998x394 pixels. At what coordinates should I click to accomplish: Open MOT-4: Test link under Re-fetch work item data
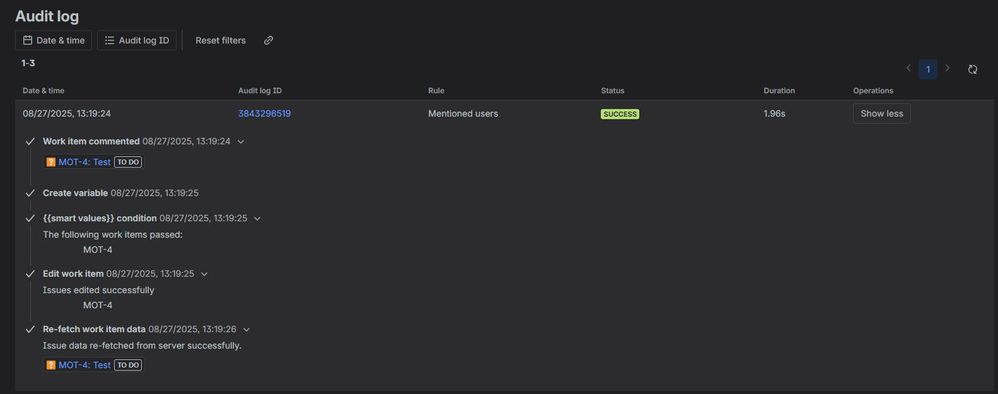[x=85, y=365]
